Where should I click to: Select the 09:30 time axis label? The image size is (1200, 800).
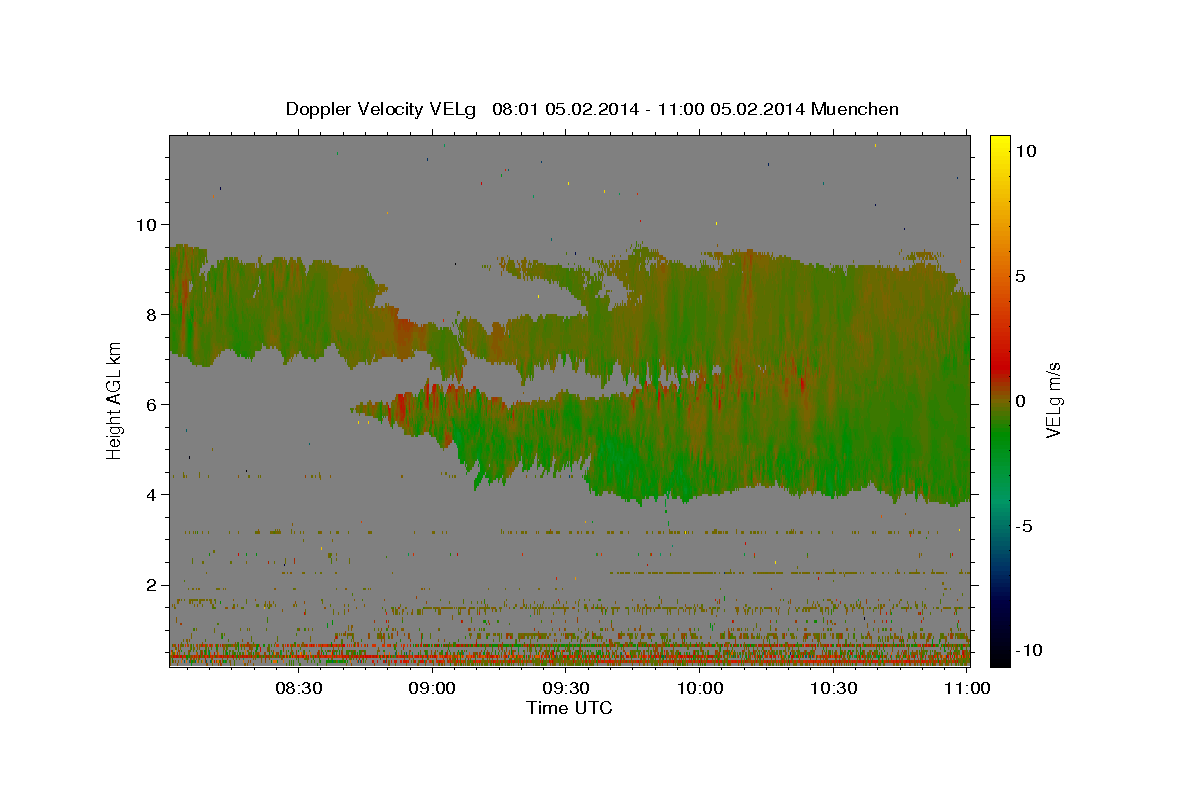coord(566,688)
